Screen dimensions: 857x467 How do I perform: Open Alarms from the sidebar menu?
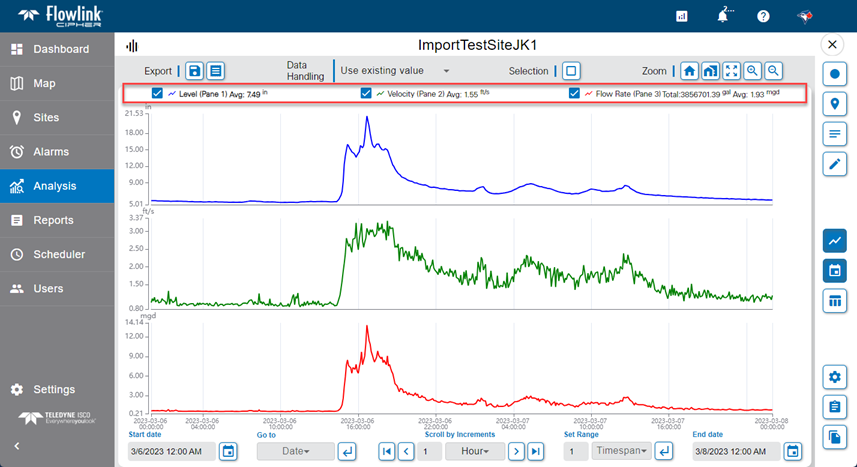point(57,152)
